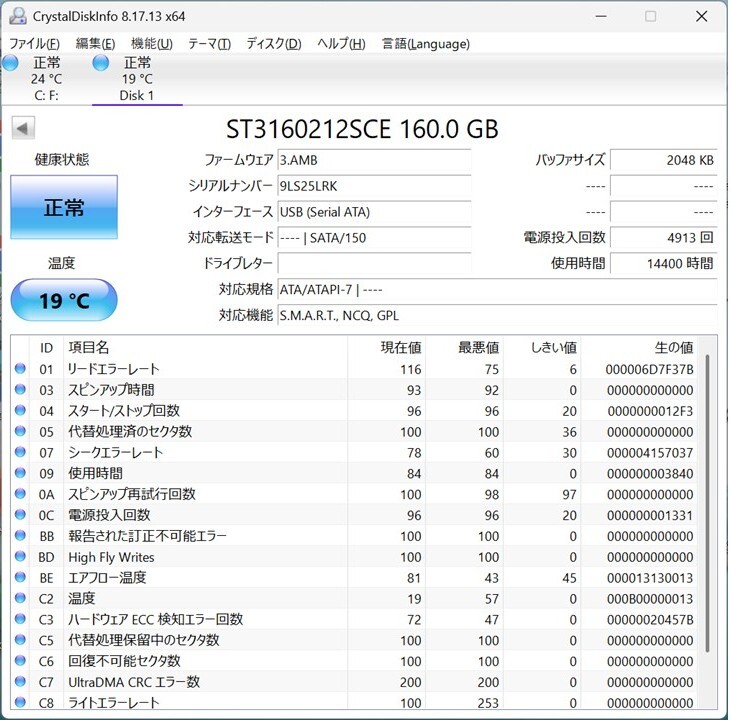
Task: Click raw value 000000003840
Action: pyautogui.click(x=650, y=474)
